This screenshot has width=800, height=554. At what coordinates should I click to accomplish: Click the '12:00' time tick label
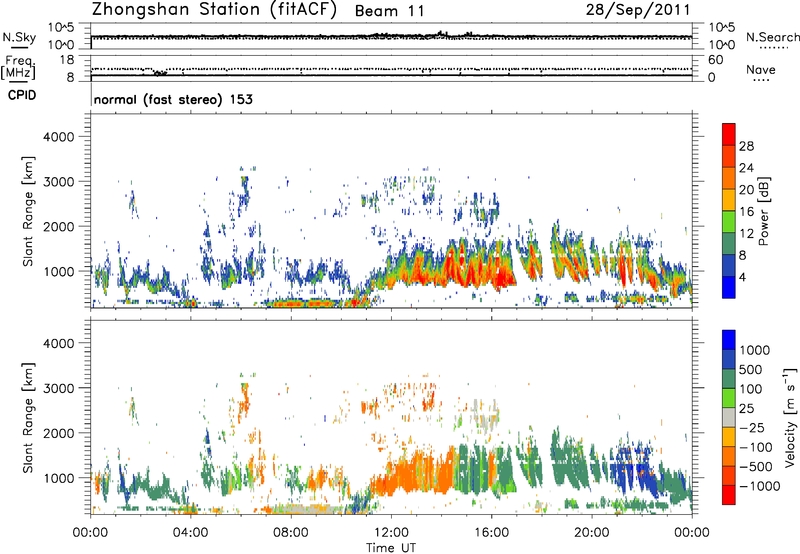point(391,533)
